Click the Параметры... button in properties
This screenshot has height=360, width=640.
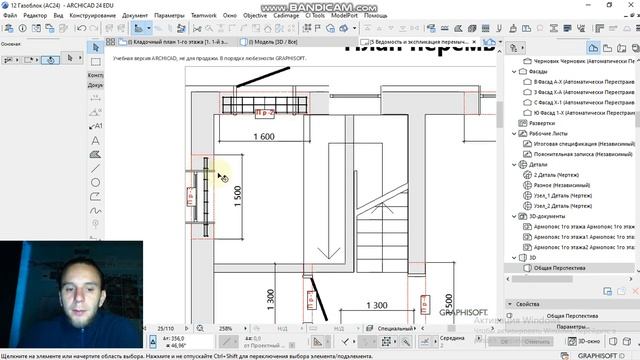tap(572, 327)
